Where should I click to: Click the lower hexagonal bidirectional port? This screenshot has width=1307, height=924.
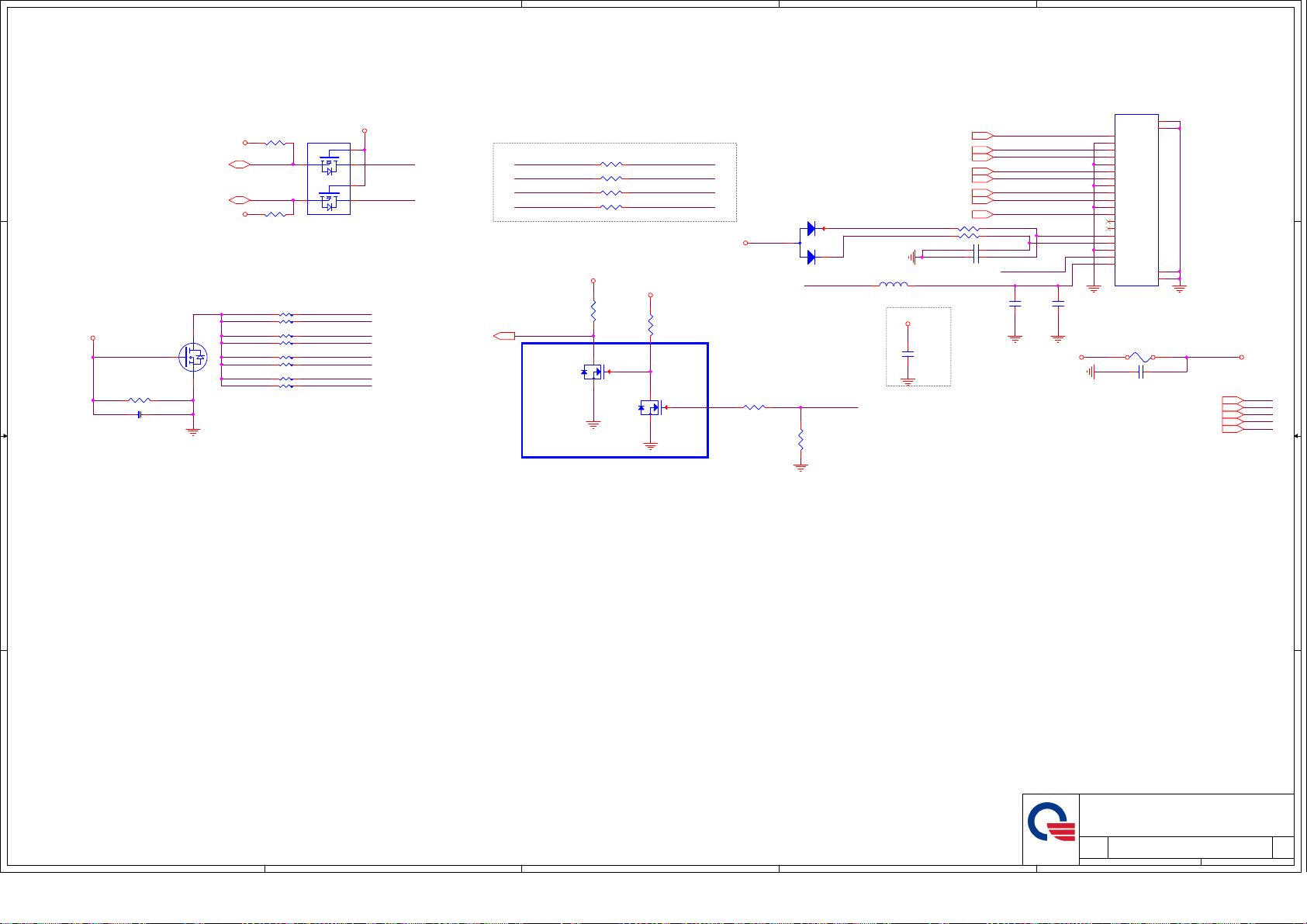239,200
